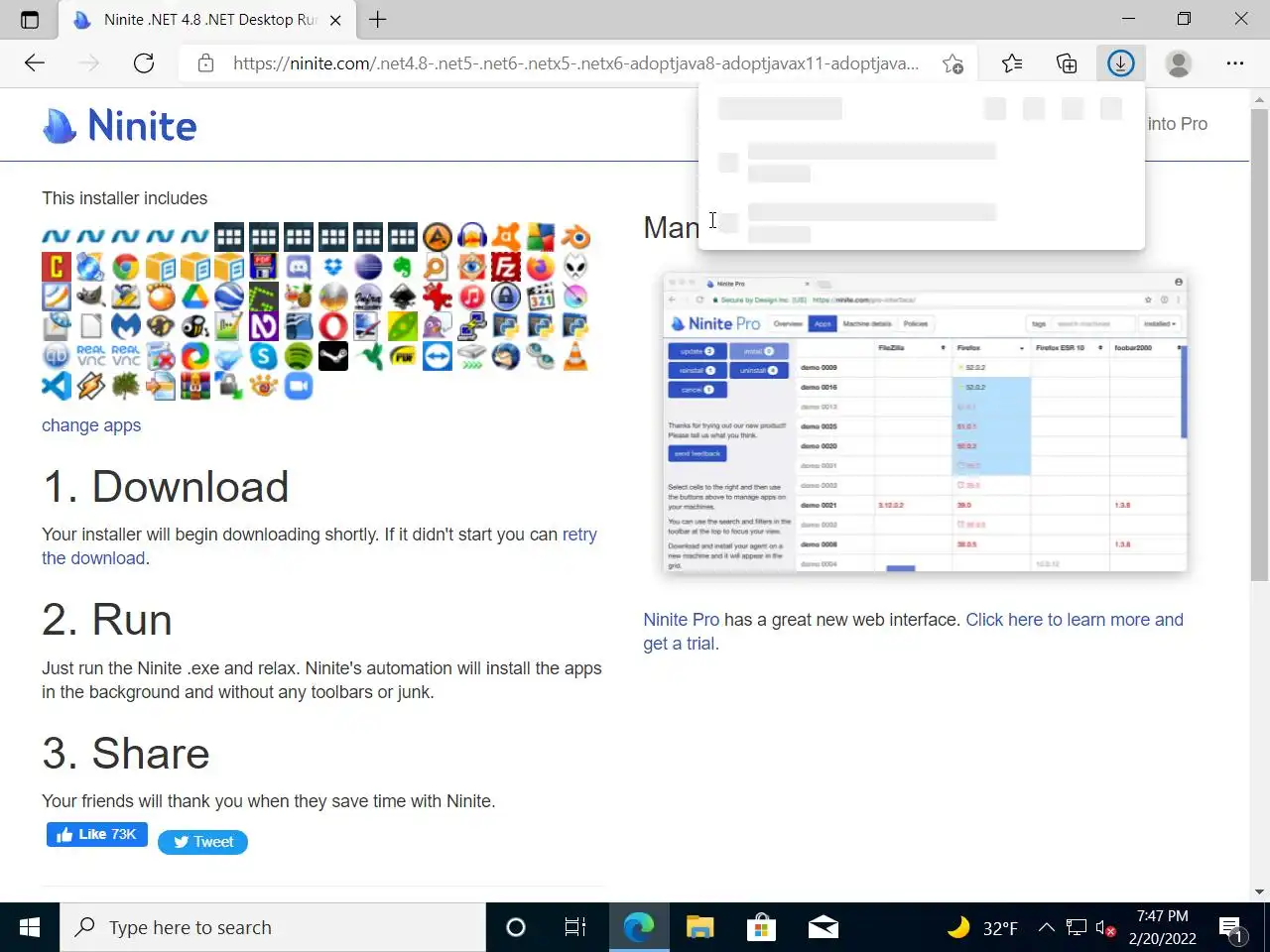The width and height of the screenshot is (1270, 952).
Task: Click 'retry the download' link
Action: pyautogui.click(x=319, y=546)
